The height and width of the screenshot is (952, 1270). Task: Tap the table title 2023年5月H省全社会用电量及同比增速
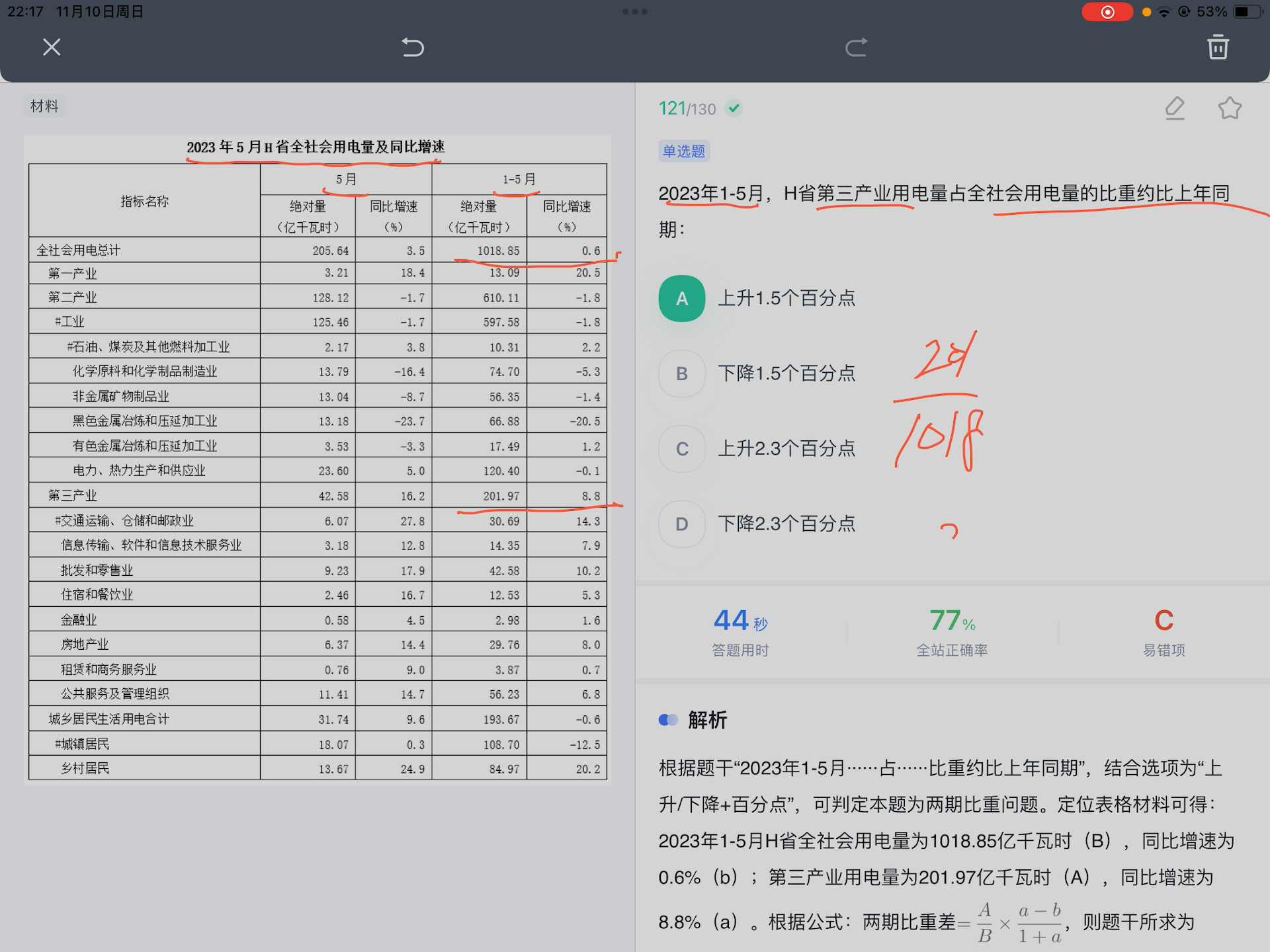tap(316, 147)
